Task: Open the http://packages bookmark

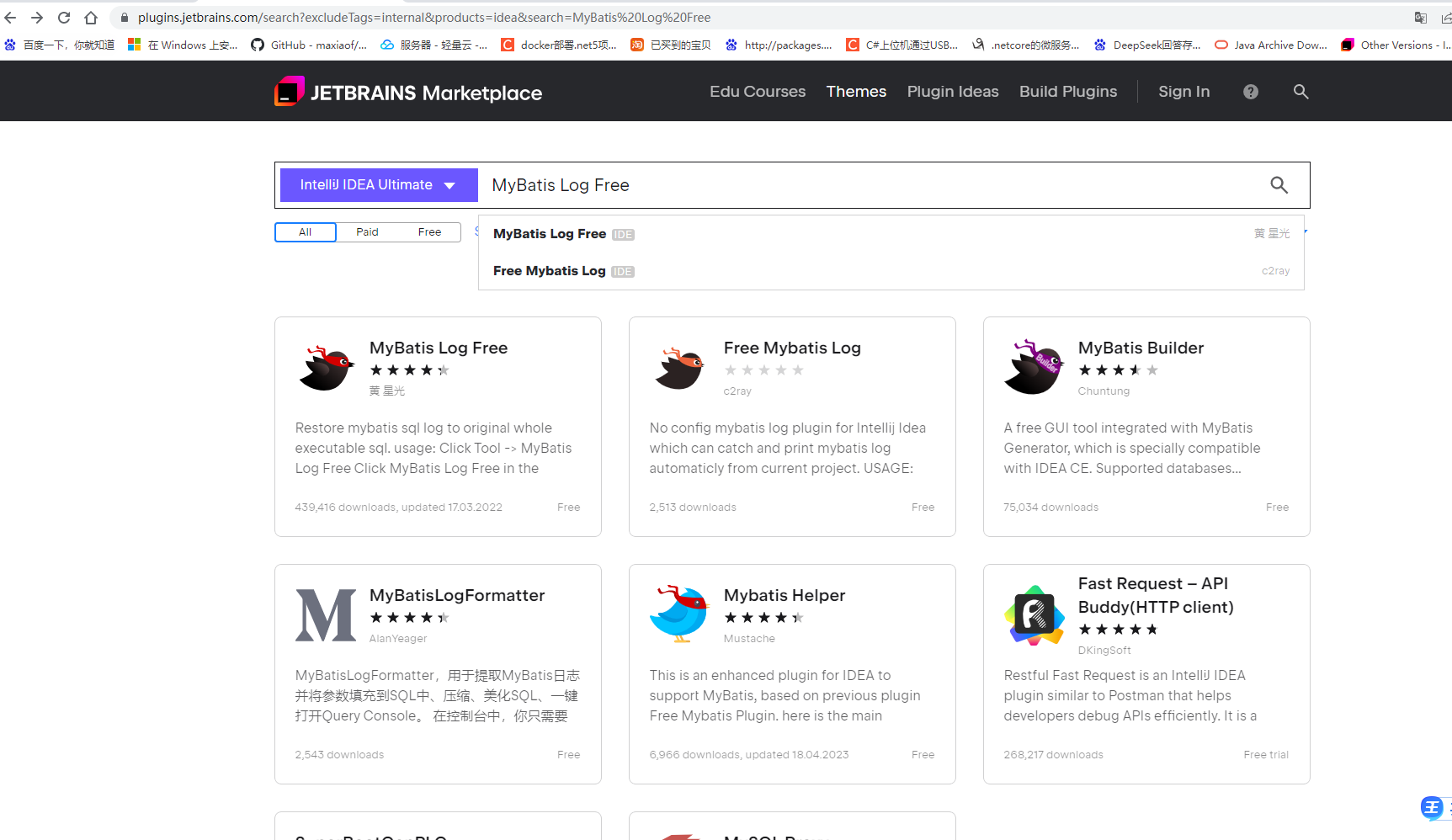Action: (x=779, y=45)
